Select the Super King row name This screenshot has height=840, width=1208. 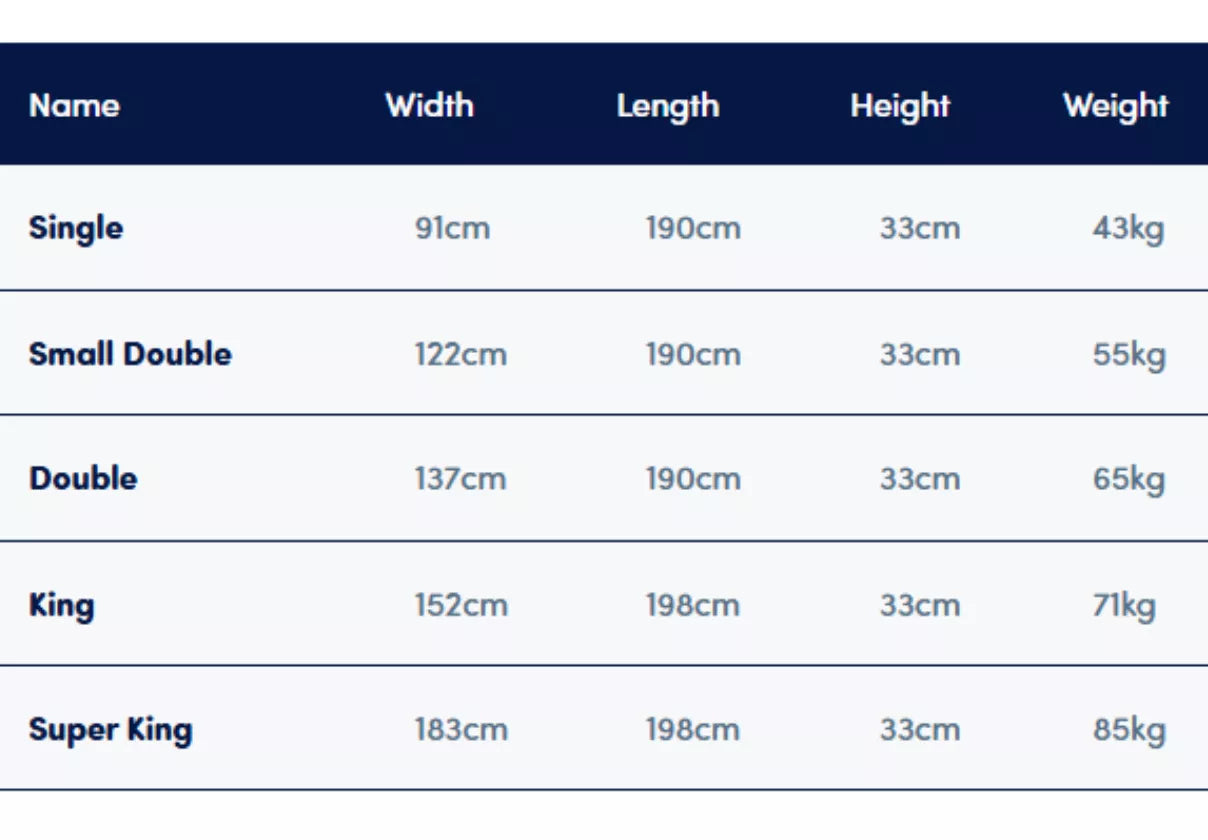[110, 729]
